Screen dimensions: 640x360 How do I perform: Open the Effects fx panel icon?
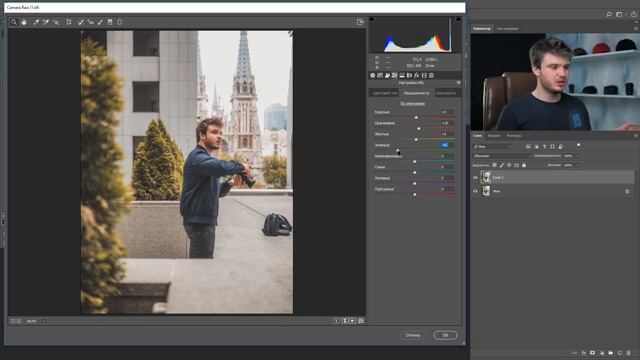coord(416,76)
